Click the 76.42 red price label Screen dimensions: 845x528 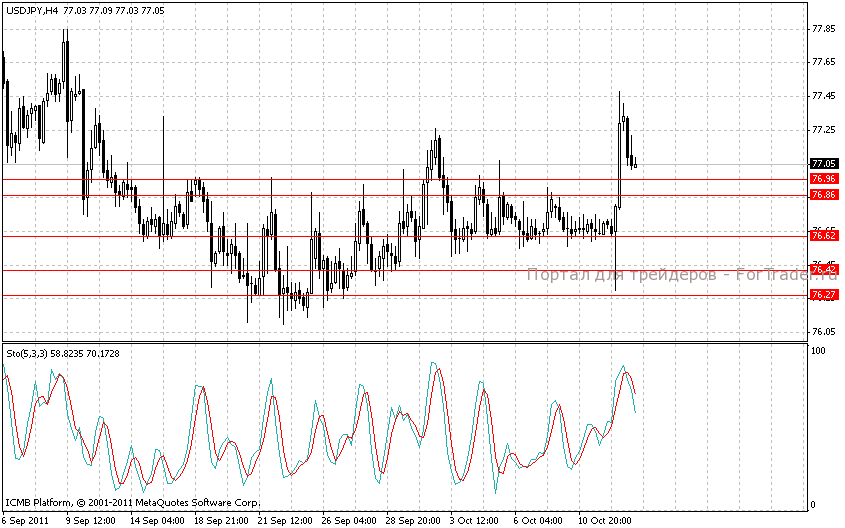pos(823,270)
